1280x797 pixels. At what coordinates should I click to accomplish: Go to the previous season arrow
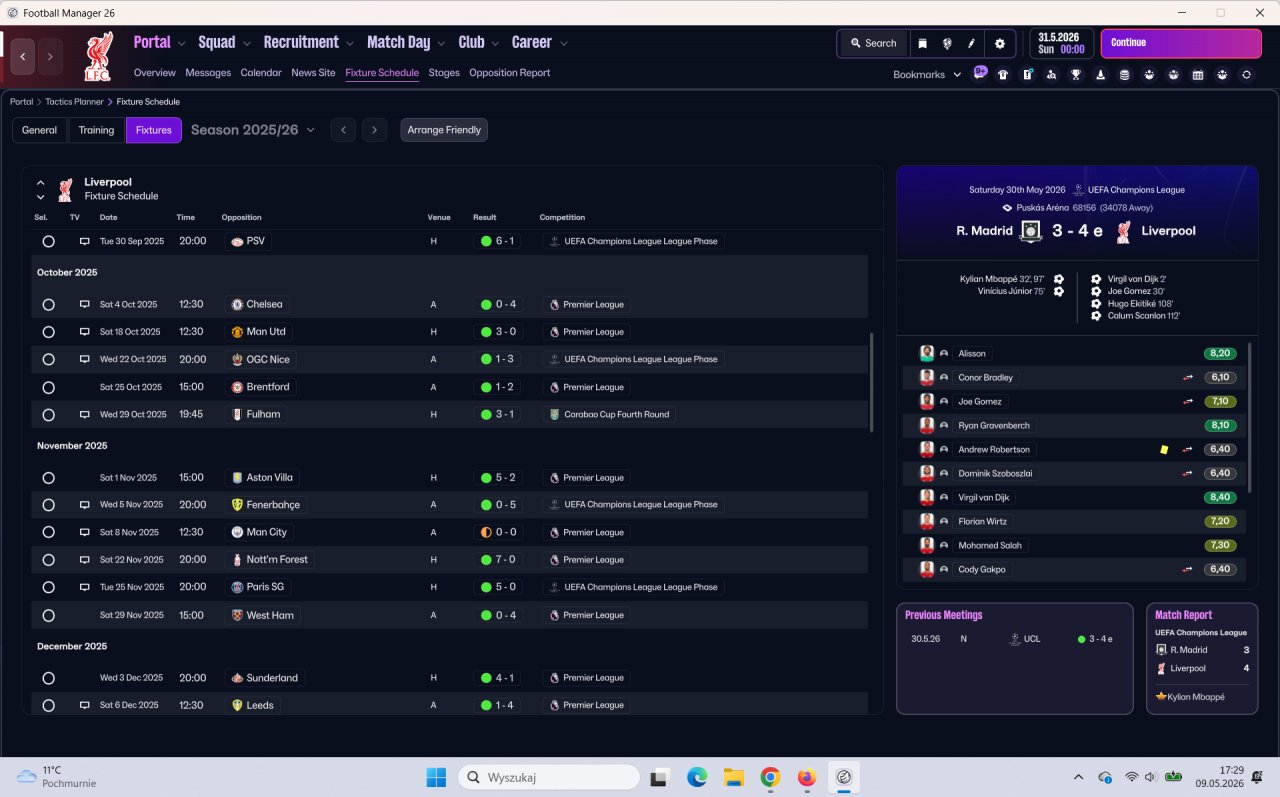coord(343,130)
